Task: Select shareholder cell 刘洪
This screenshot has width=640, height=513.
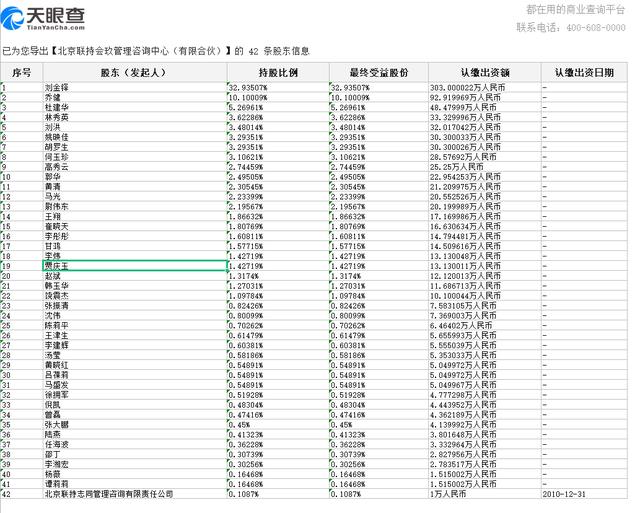Action: click(135, 127)
